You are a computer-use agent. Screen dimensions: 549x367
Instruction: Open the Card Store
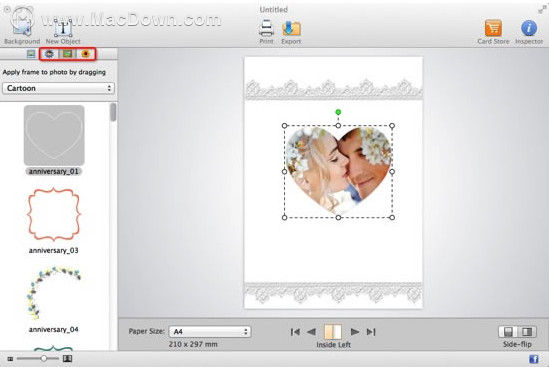click(x=493, y=32)
